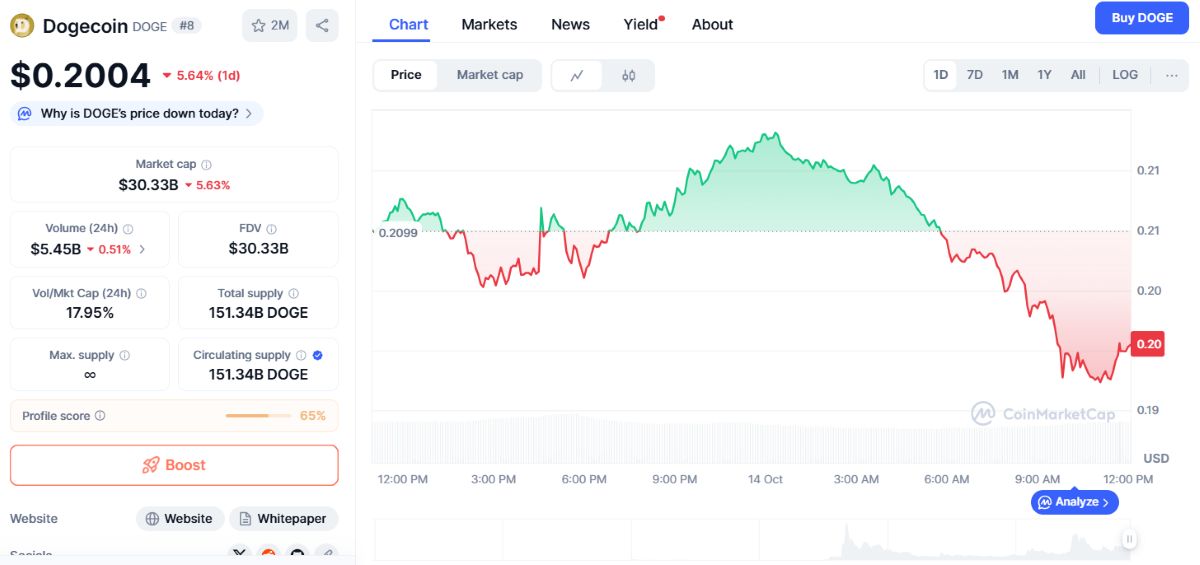This screenshot has height=565, width=1200.
Task: Select the All time range
Action: click(x=1078, y=75)
